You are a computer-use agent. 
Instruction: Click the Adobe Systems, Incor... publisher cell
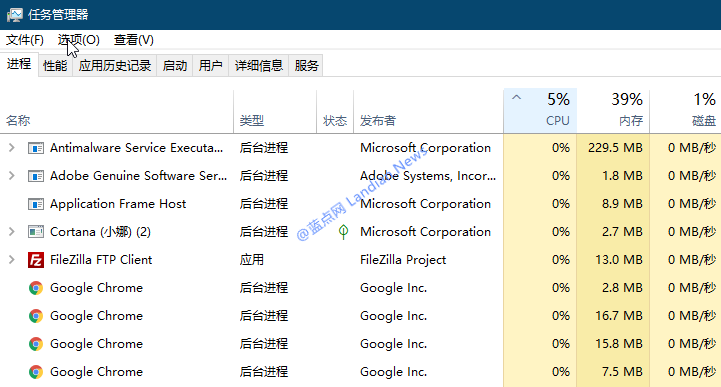(x=428, y=176)
